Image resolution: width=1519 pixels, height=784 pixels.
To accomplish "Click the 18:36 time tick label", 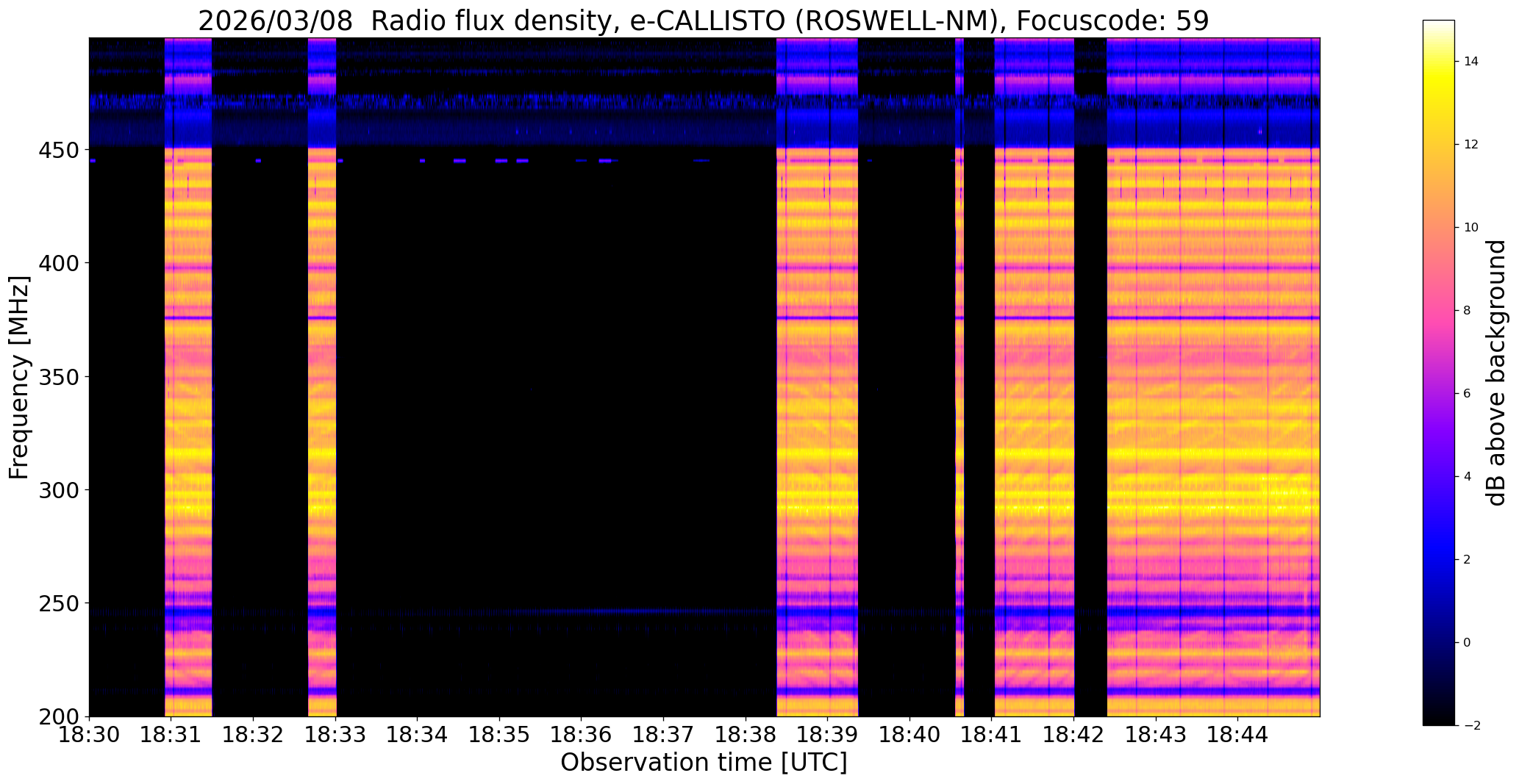I will click(582, 734).
